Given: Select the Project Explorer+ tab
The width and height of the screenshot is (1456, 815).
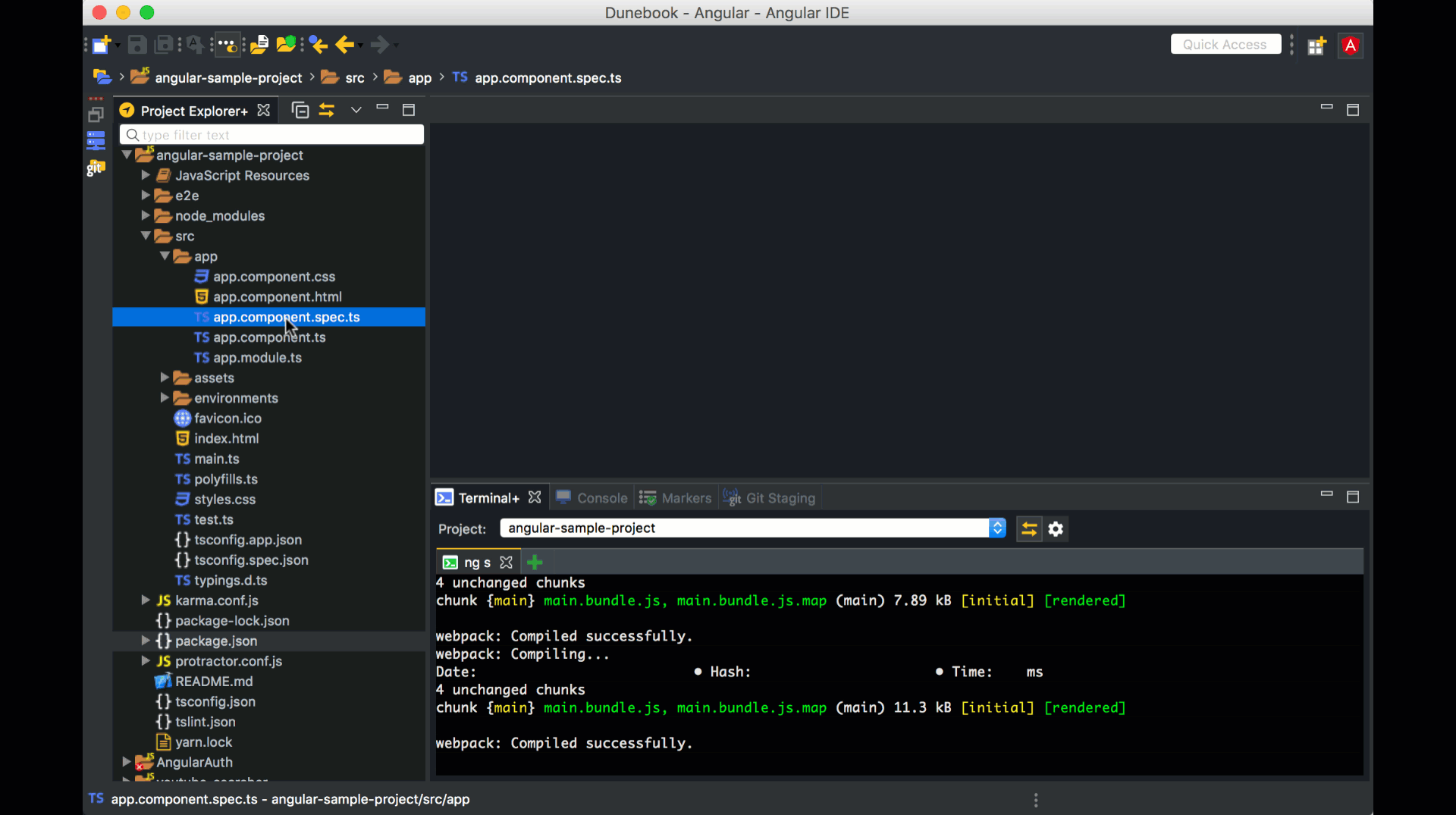Looking at the screenshot, I should 193,111.
